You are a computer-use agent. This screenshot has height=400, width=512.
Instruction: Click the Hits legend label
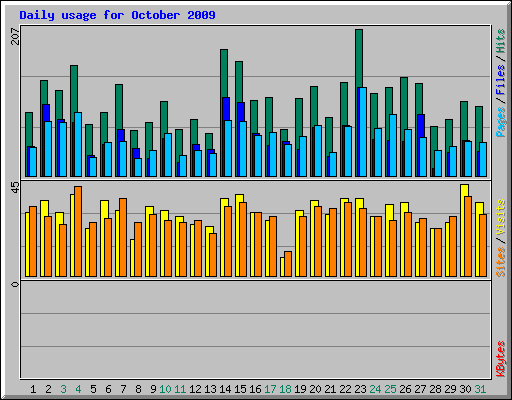[x=500, y=41]
